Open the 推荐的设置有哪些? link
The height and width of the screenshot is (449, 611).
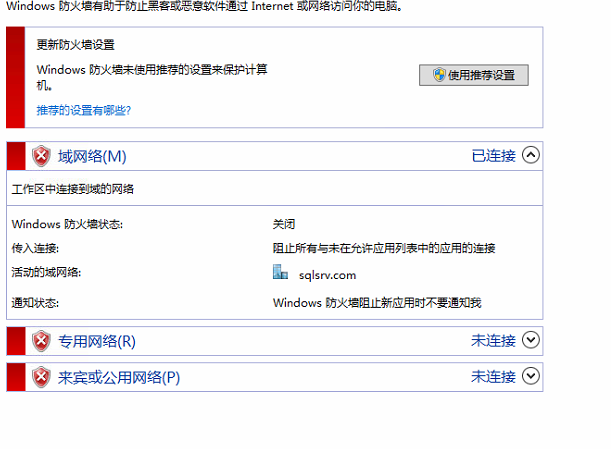83,110
